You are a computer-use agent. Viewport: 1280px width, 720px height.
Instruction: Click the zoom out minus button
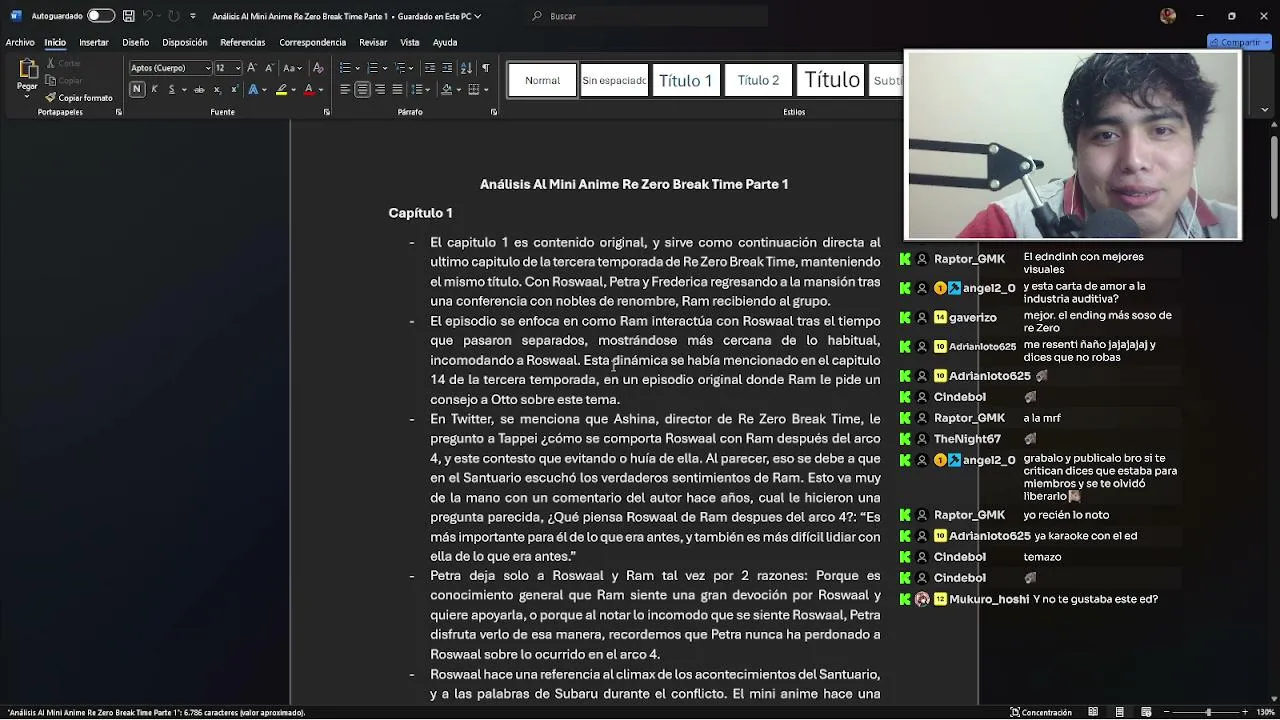(x=1167, y=712)
